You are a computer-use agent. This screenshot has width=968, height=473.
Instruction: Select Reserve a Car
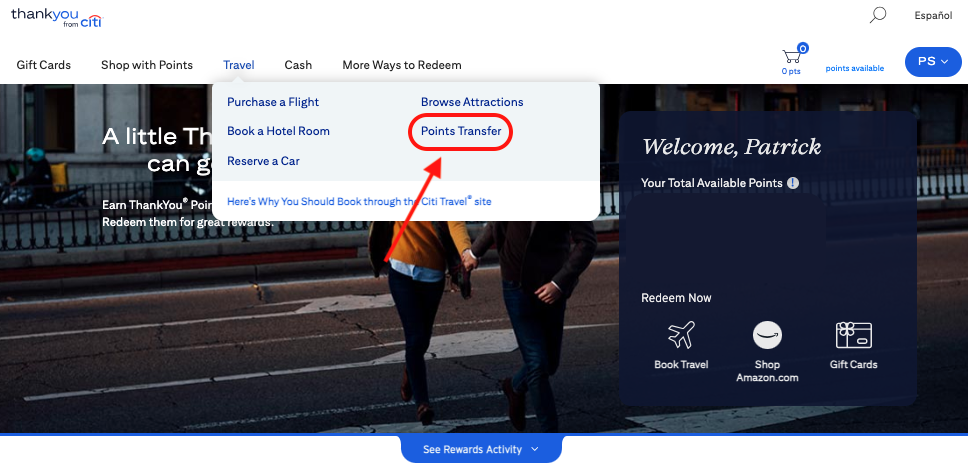pos(263,161)
